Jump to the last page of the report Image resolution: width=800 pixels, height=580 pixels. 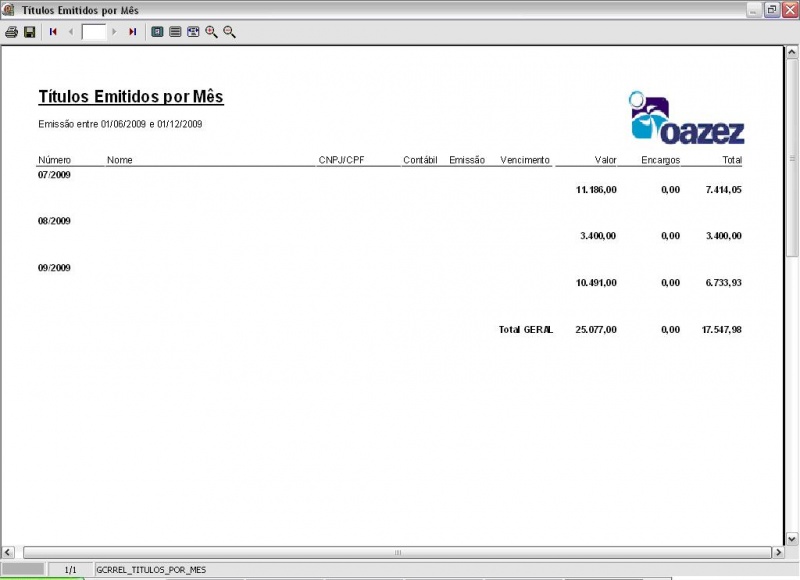pos(133,32)
